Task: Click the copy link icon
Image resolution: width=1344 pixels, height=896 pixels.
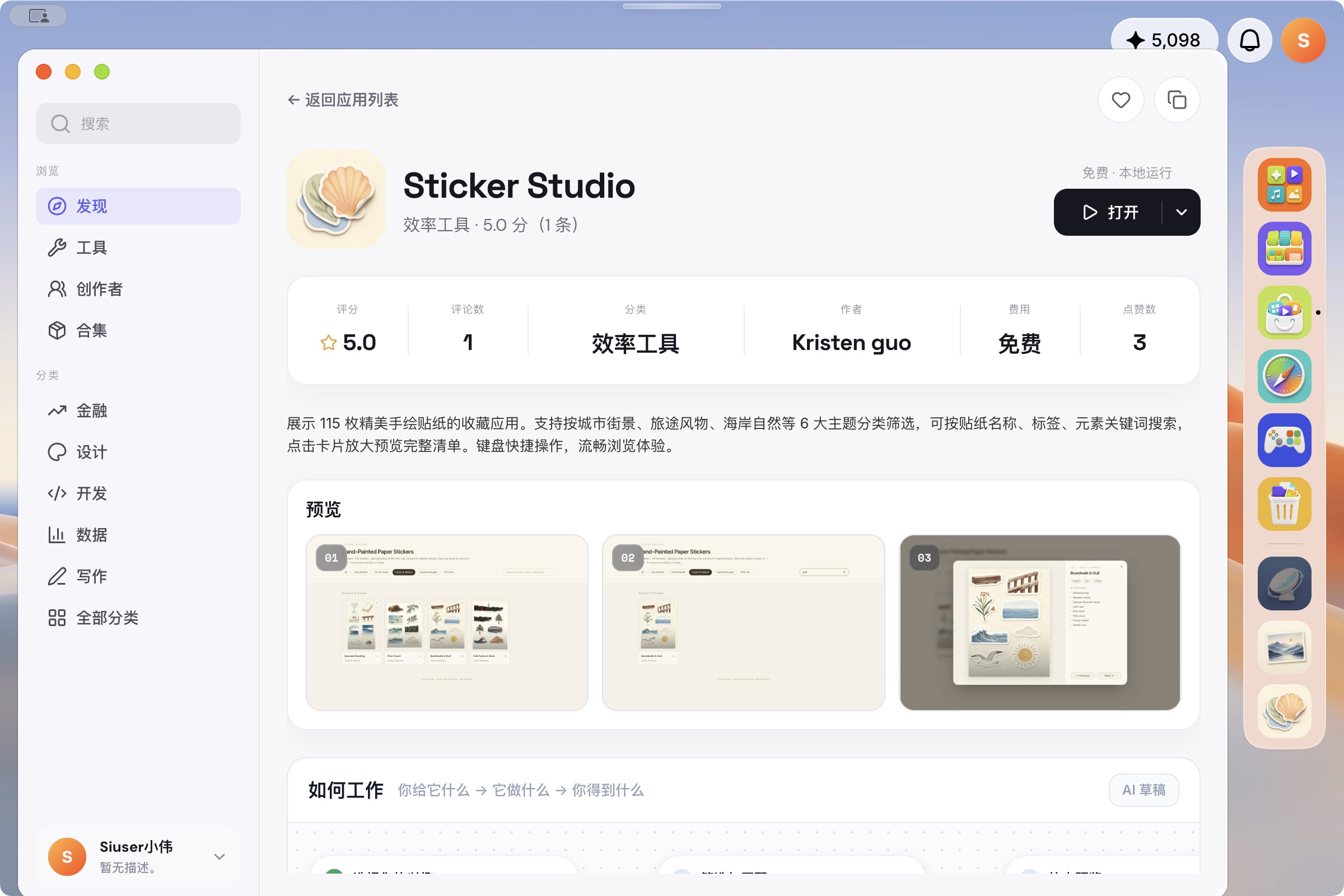Action: [1177, 100]
